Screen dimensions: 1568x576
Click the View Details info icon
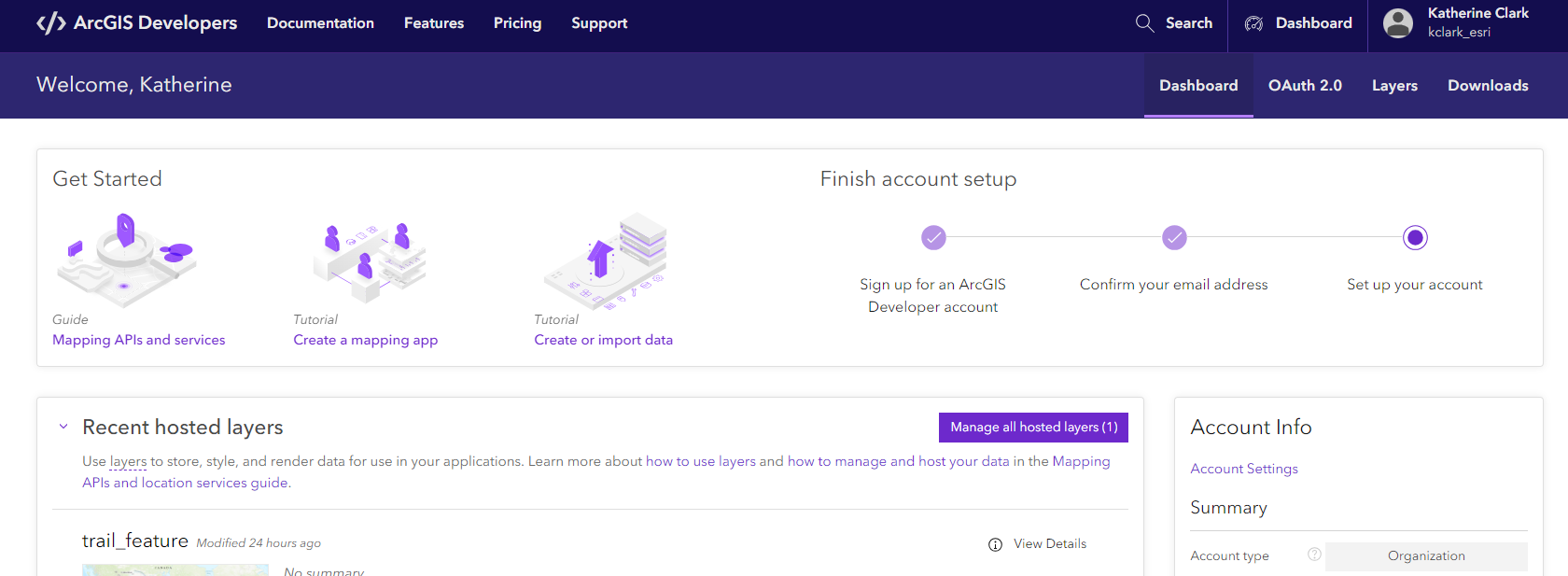995,544
